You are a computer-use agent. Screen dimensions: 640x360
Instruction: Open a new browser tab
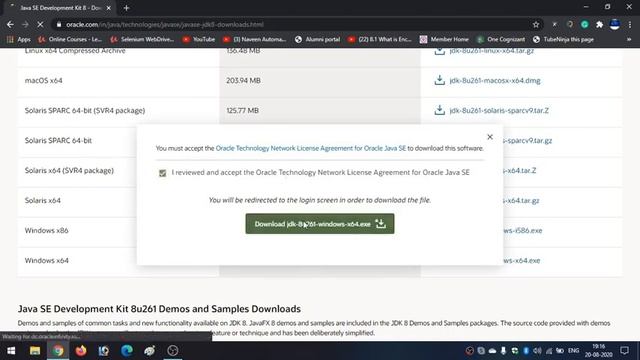pyautogui.click(x=126, y=8)
